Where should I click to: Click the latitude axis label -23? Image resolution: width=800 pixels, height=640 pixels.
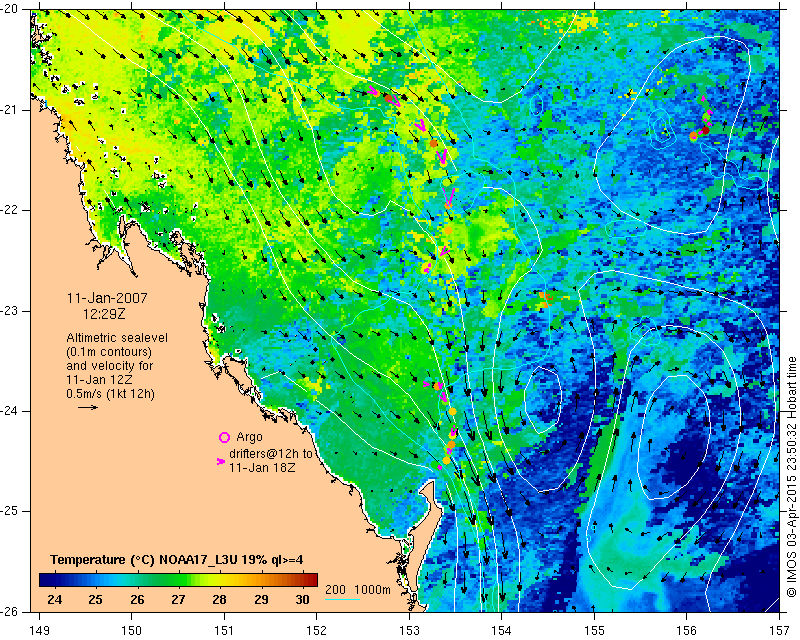coord(9,311)
